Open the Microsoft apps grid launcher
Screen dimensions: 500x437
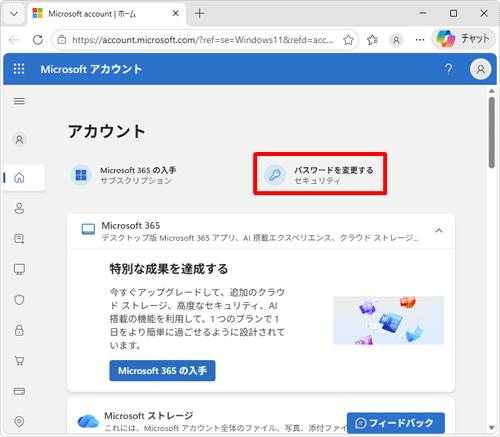coord(19,69)
